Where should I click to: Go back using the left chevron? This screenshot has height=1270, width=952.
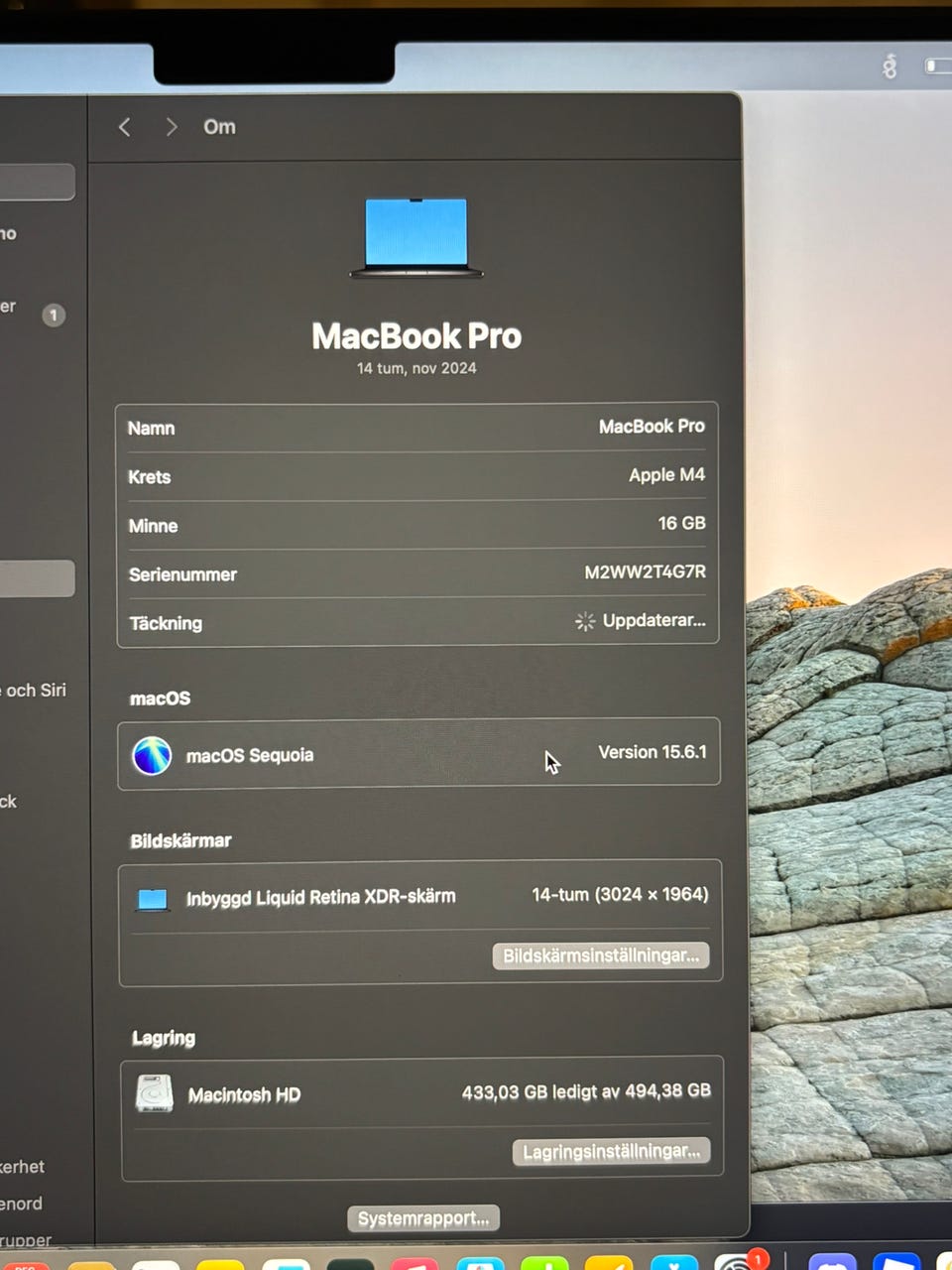(x=125, y=127)
